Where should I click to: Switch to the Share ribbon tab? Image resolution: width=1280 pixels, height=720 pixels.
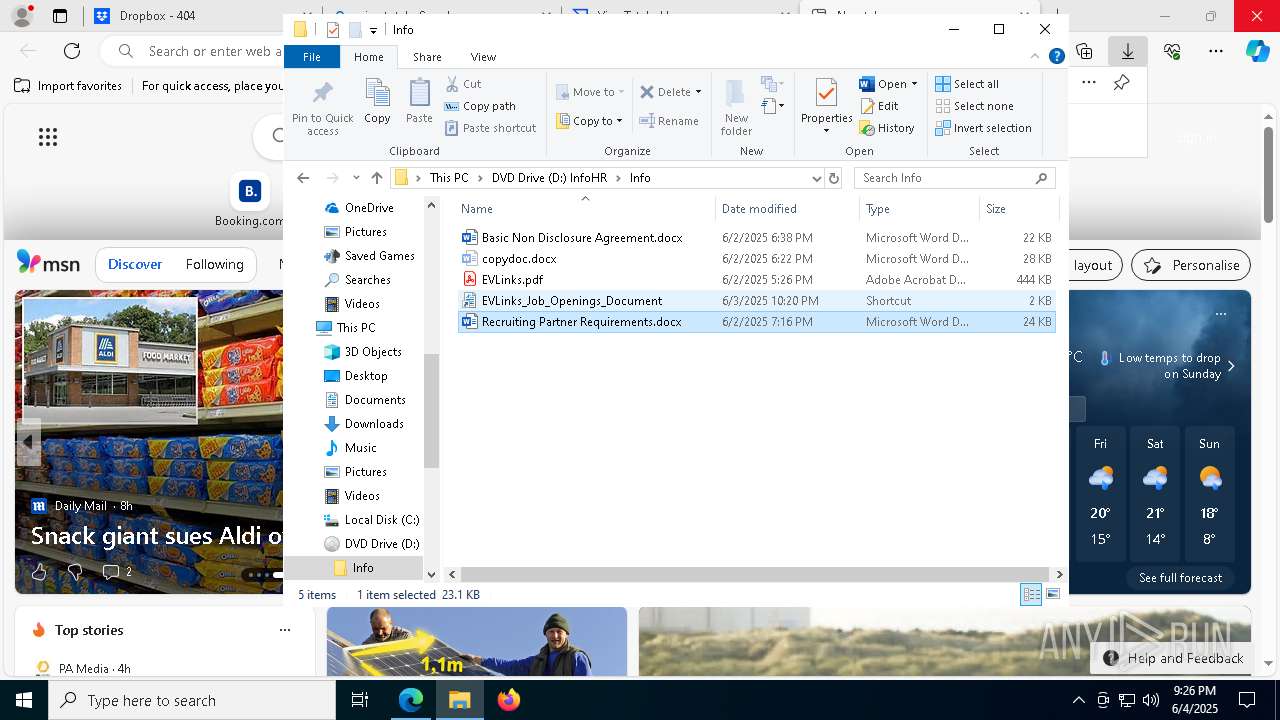[427, 57]
